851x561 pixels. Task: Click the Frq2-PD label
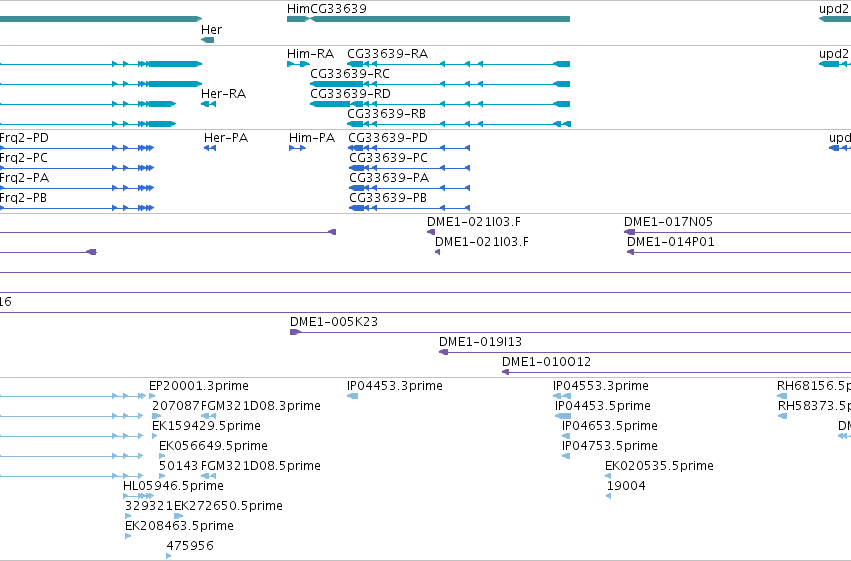click(x=24, y=138)
